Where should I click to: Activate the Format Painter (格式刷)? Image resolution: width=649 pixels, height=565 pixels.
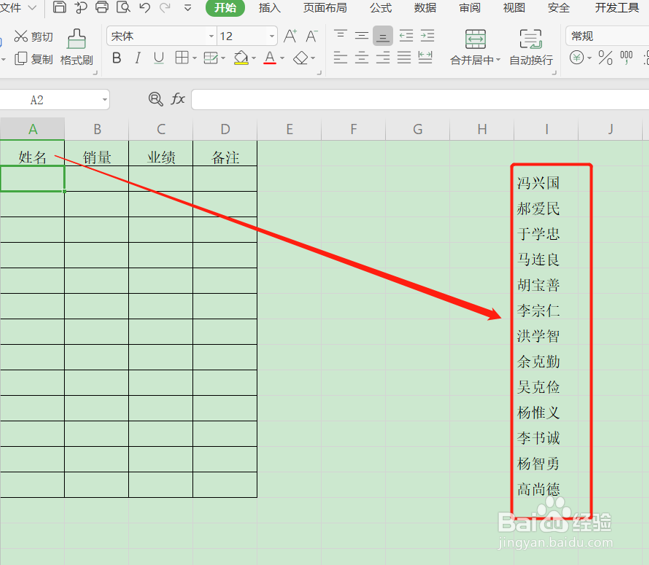click(x=77, y=47)
